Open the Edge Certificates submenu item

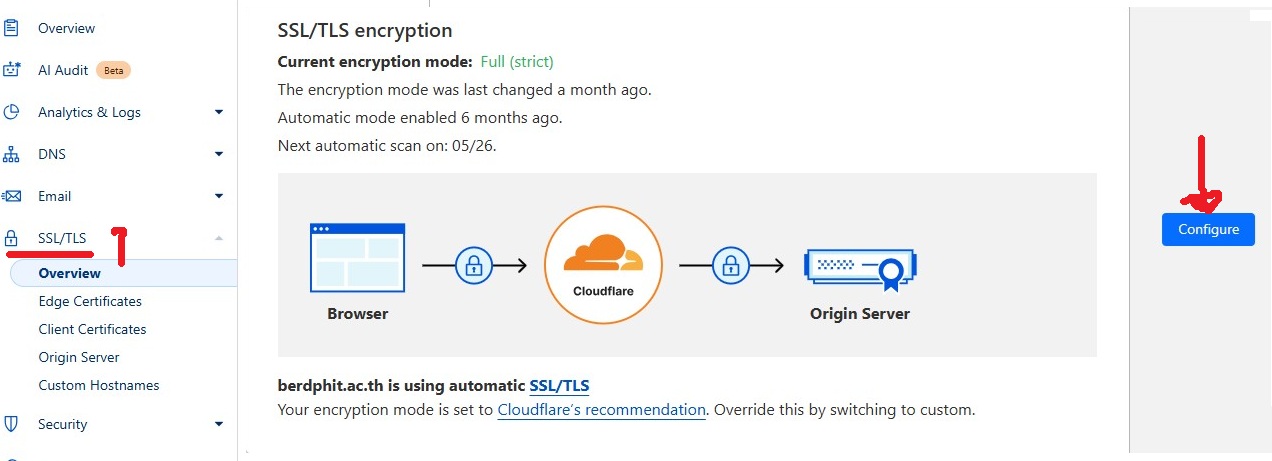click(90, 301)
